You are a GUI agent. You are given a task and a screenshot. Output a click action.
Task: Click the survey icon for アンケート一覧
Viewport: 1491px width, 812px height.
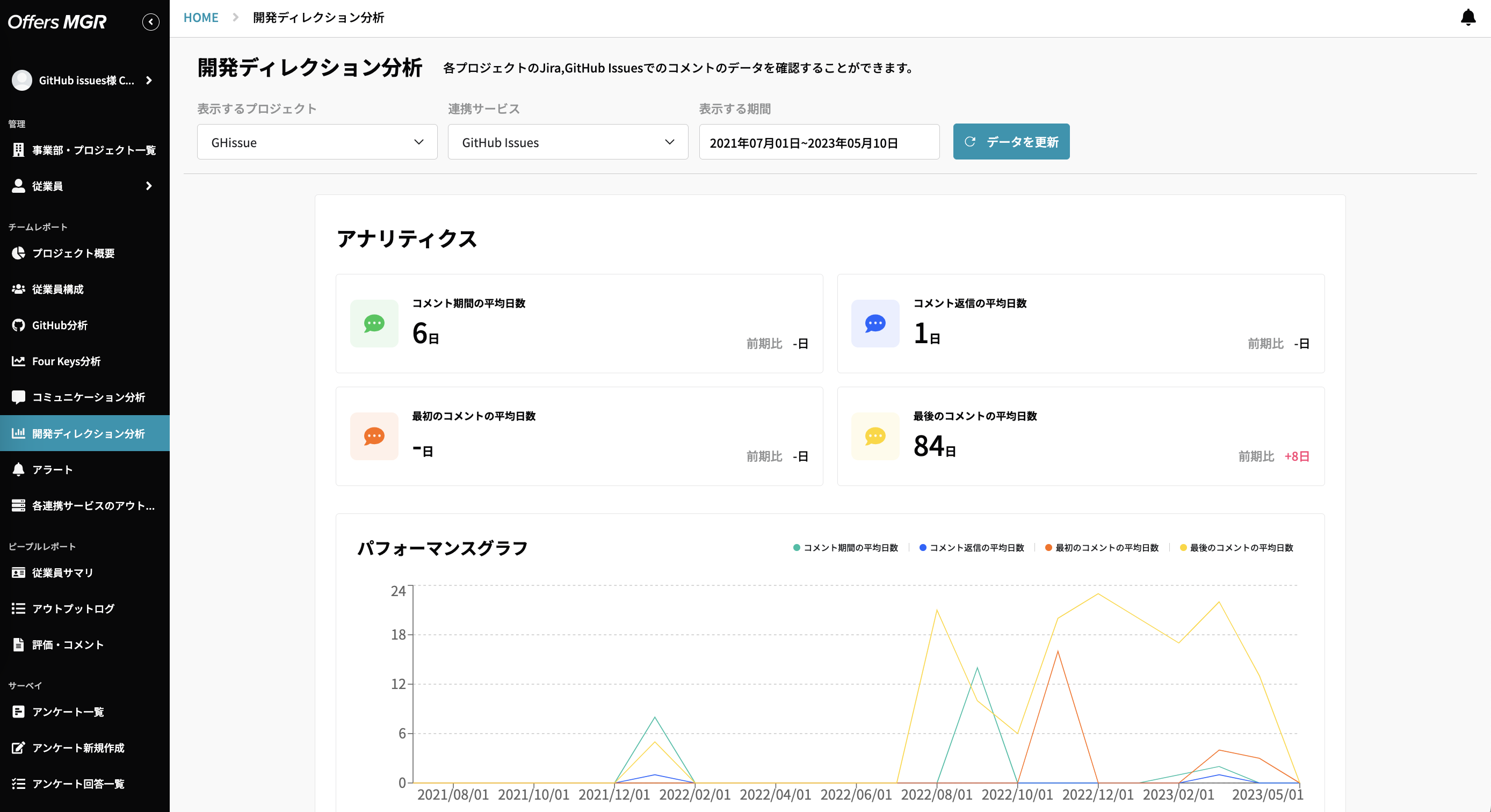pyautogui.click(x=18, y=711)
